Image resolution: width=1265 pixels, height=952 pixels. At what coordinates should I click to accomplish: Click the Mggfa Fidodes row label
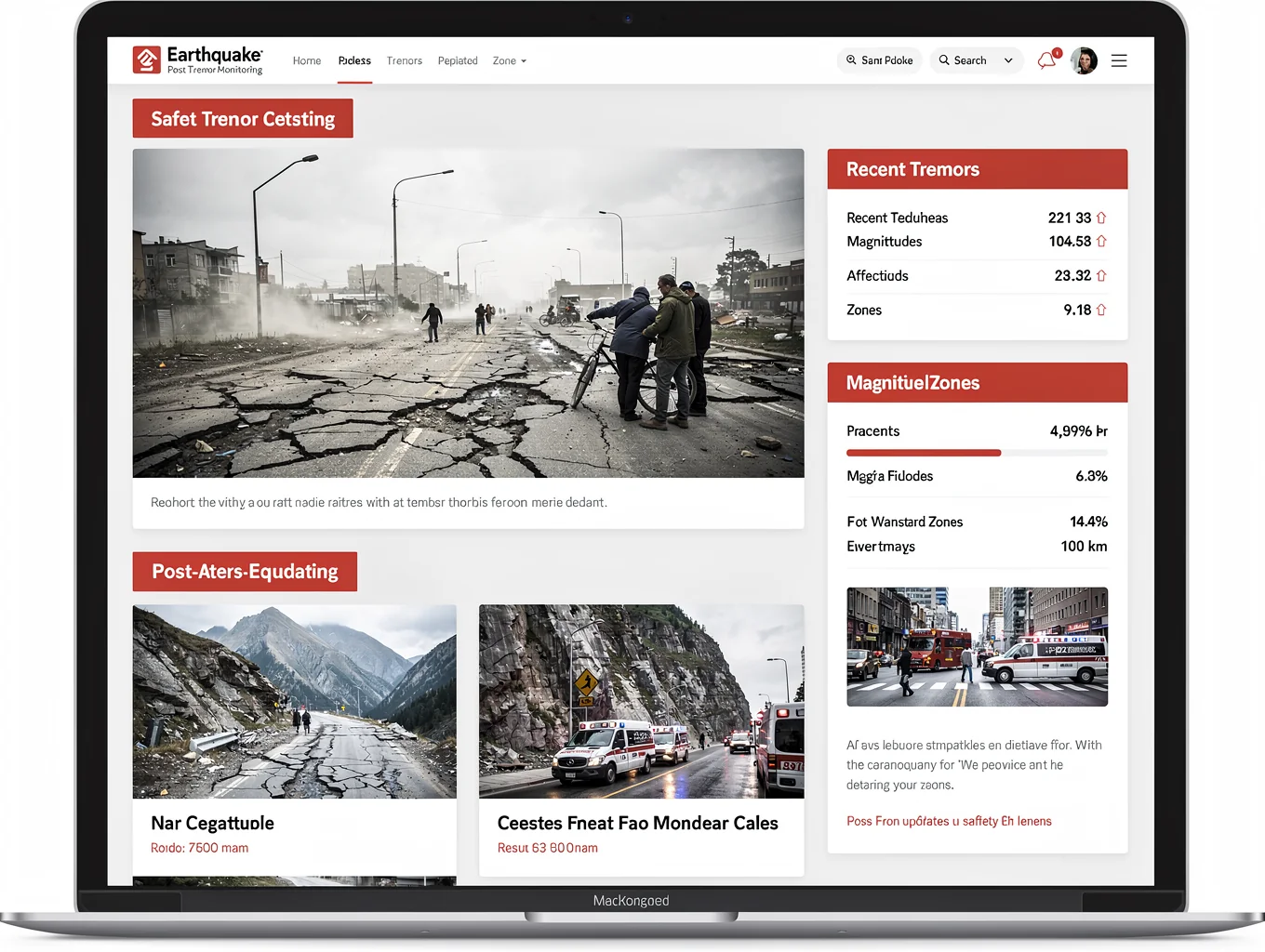pos(889,477)
